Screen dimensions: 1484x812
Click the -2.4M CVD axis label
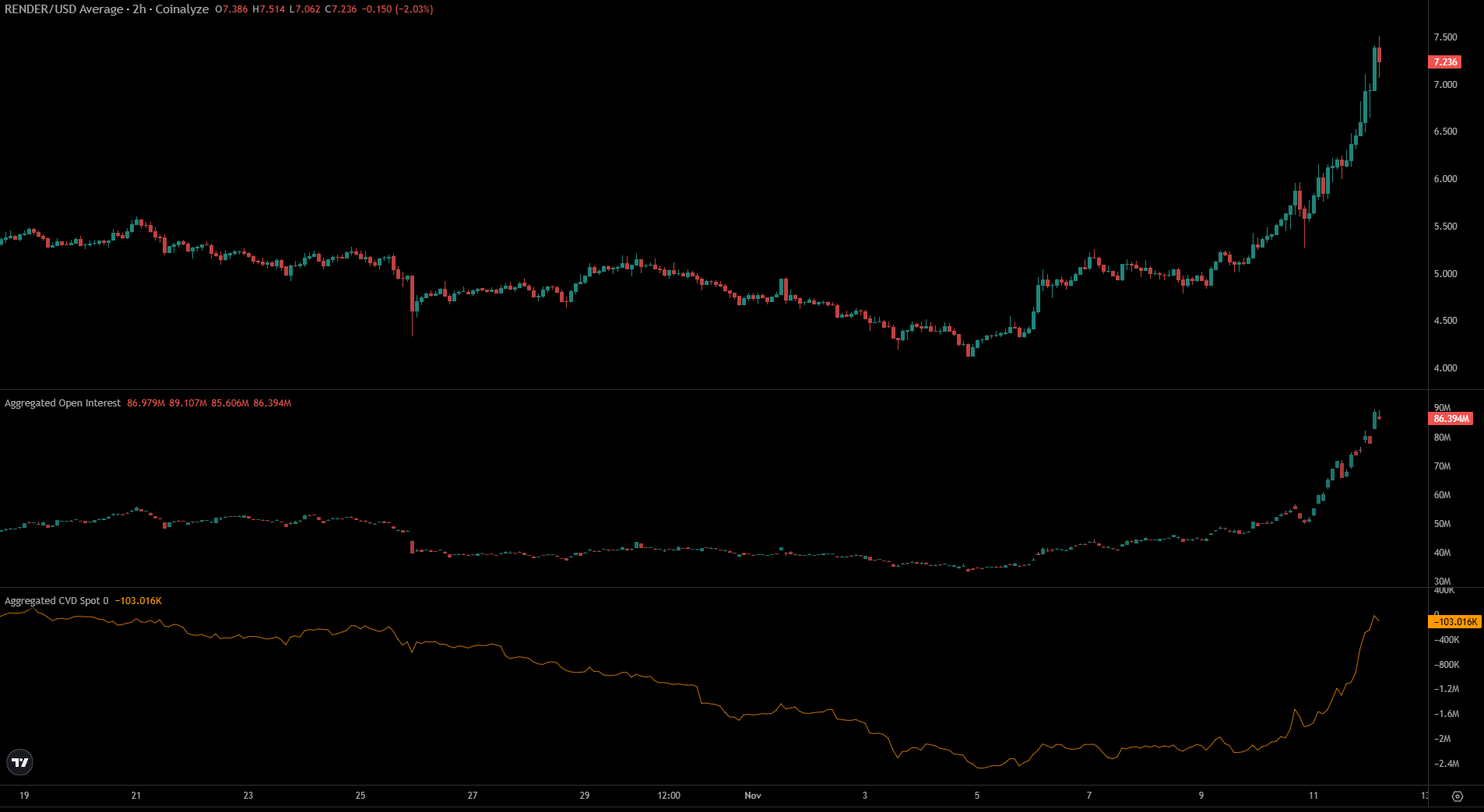(x=1447, y=764)
